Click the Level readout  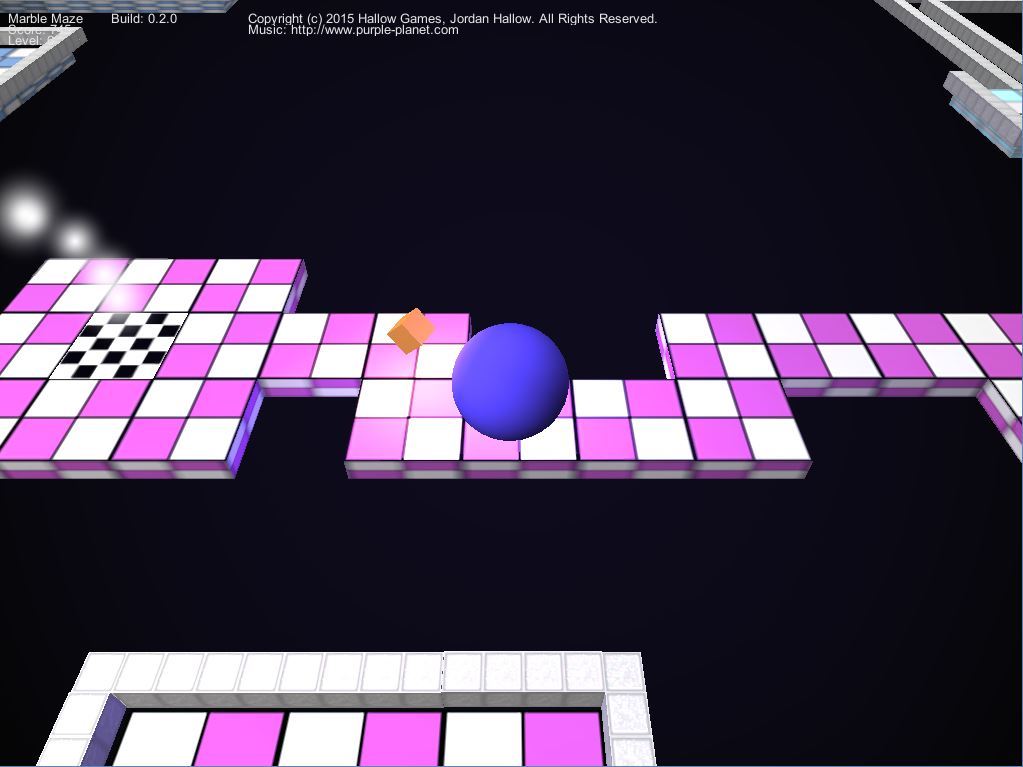point(30,41)
